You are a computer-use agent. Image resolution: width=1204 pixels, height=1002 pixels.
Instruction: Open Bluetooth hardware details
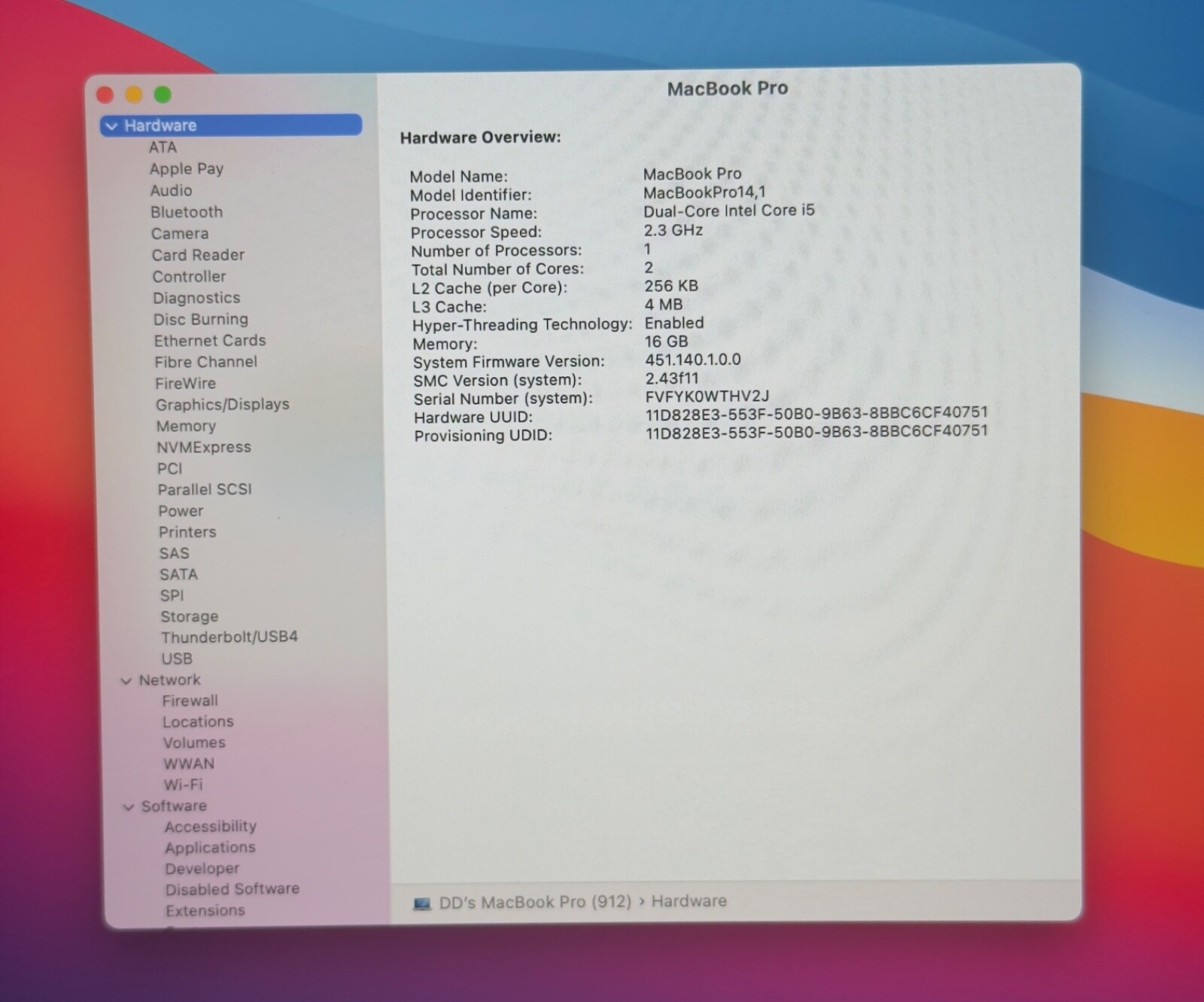click(187, 212)
